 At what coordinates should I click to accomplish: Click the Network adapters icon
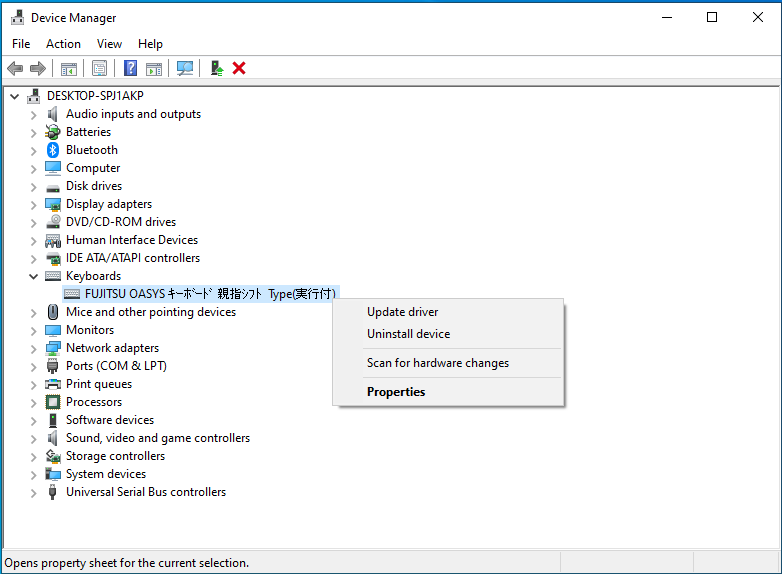click(x=53, y=348)
